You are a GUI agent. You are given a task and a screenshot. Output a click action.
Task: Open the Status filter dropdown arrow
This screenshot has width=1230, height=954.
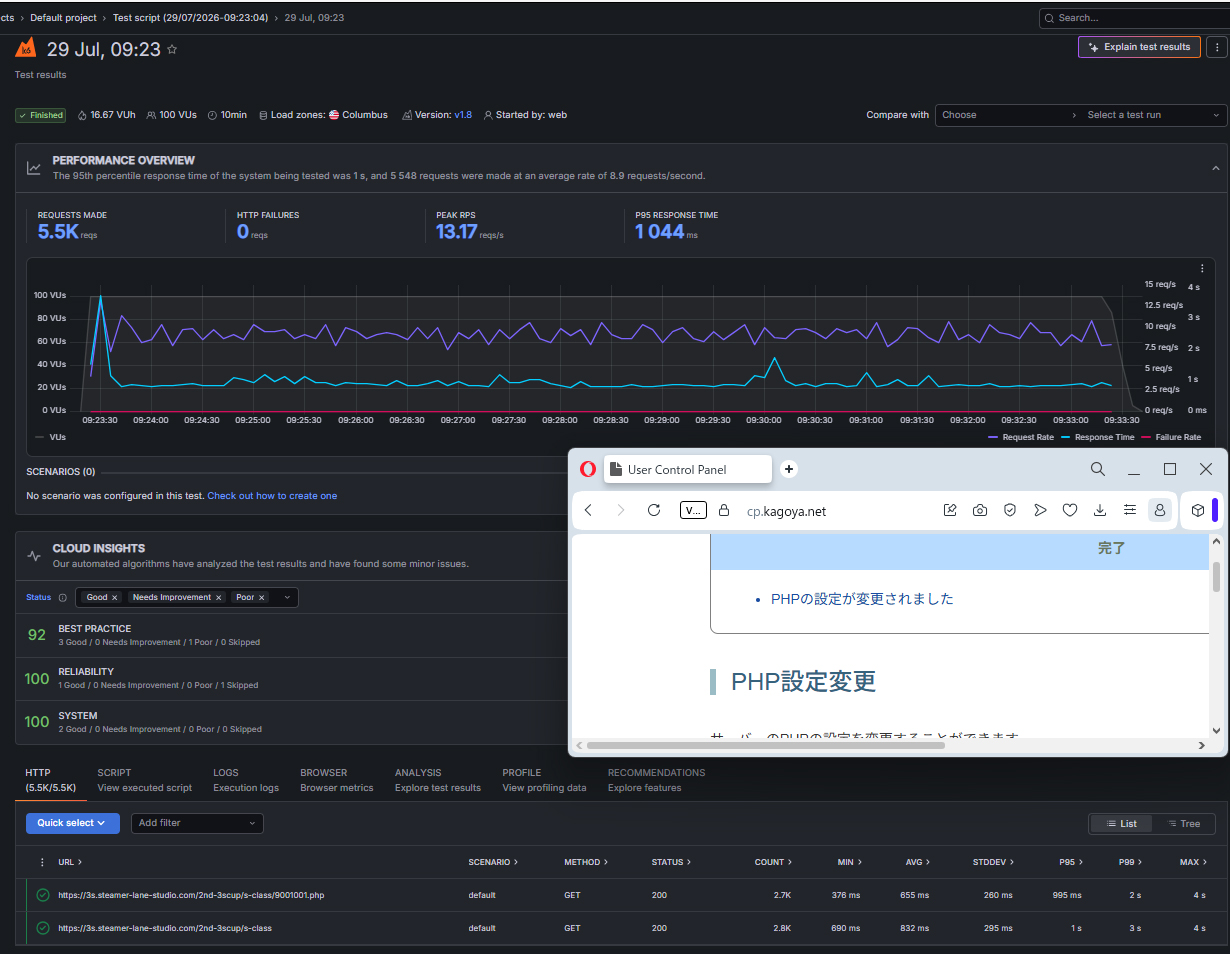point(287,598)
